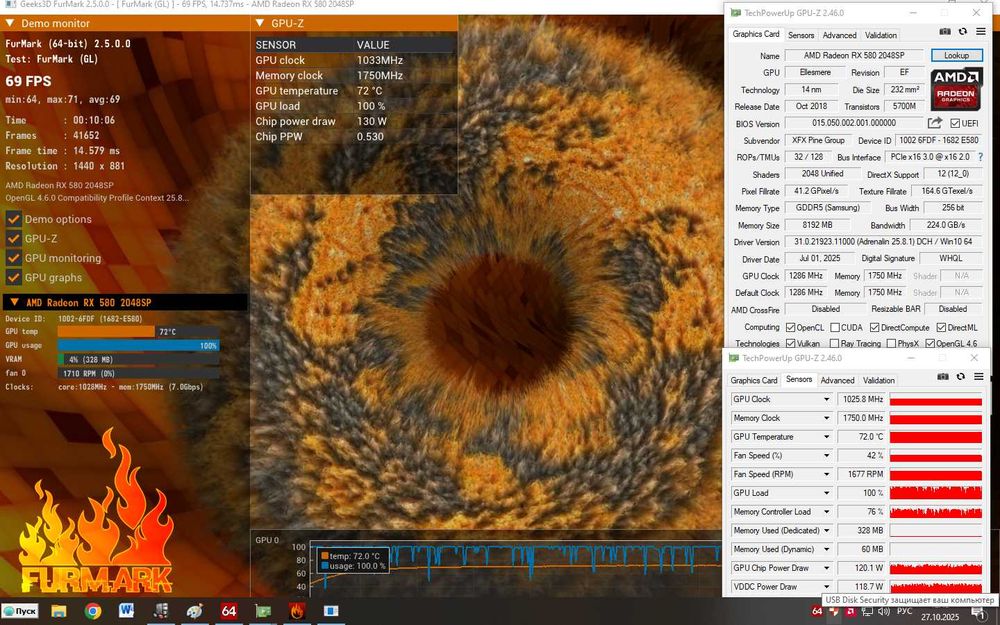The width and height of the screenshot is (1000, 625).
Task: Click the GPU Clock red sensor graph
Action: [936, 399]
